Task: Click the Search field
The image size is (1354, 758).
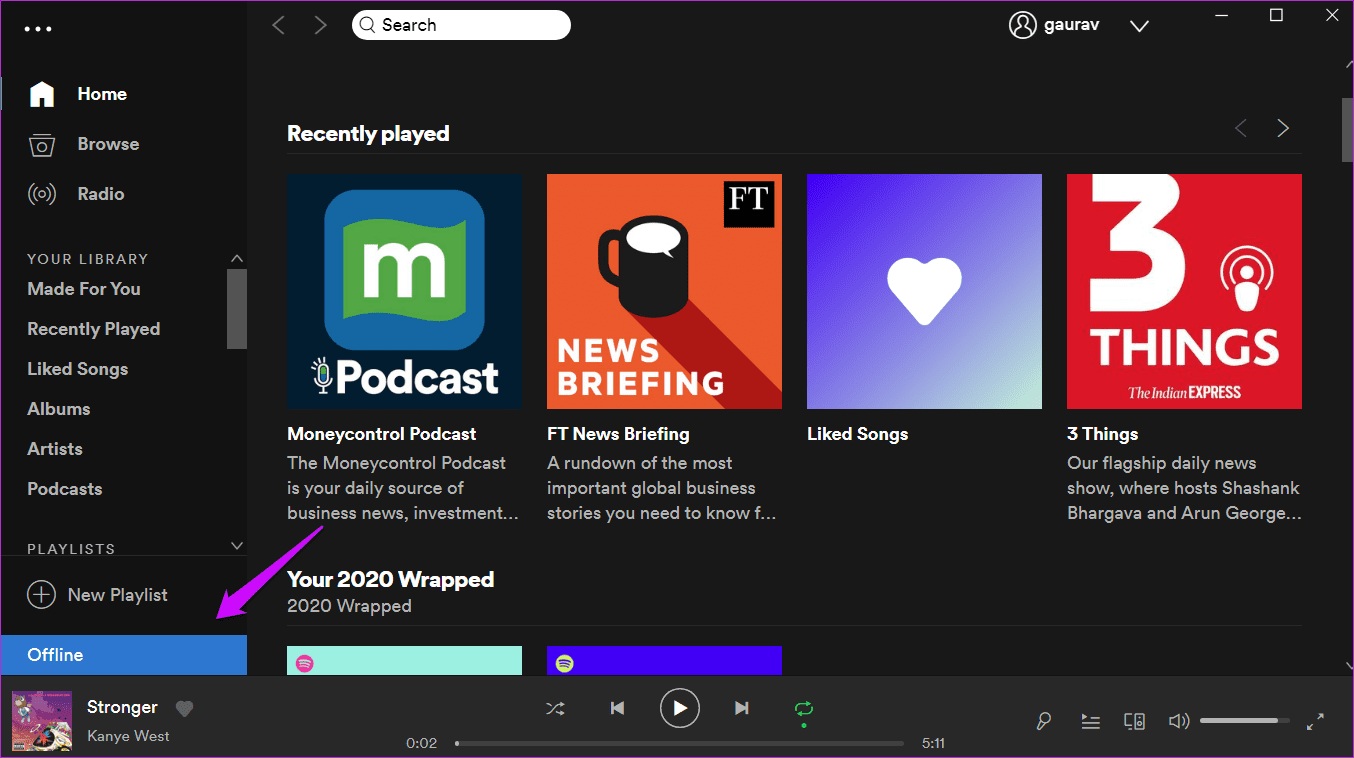Action: [x=461, y=25]
